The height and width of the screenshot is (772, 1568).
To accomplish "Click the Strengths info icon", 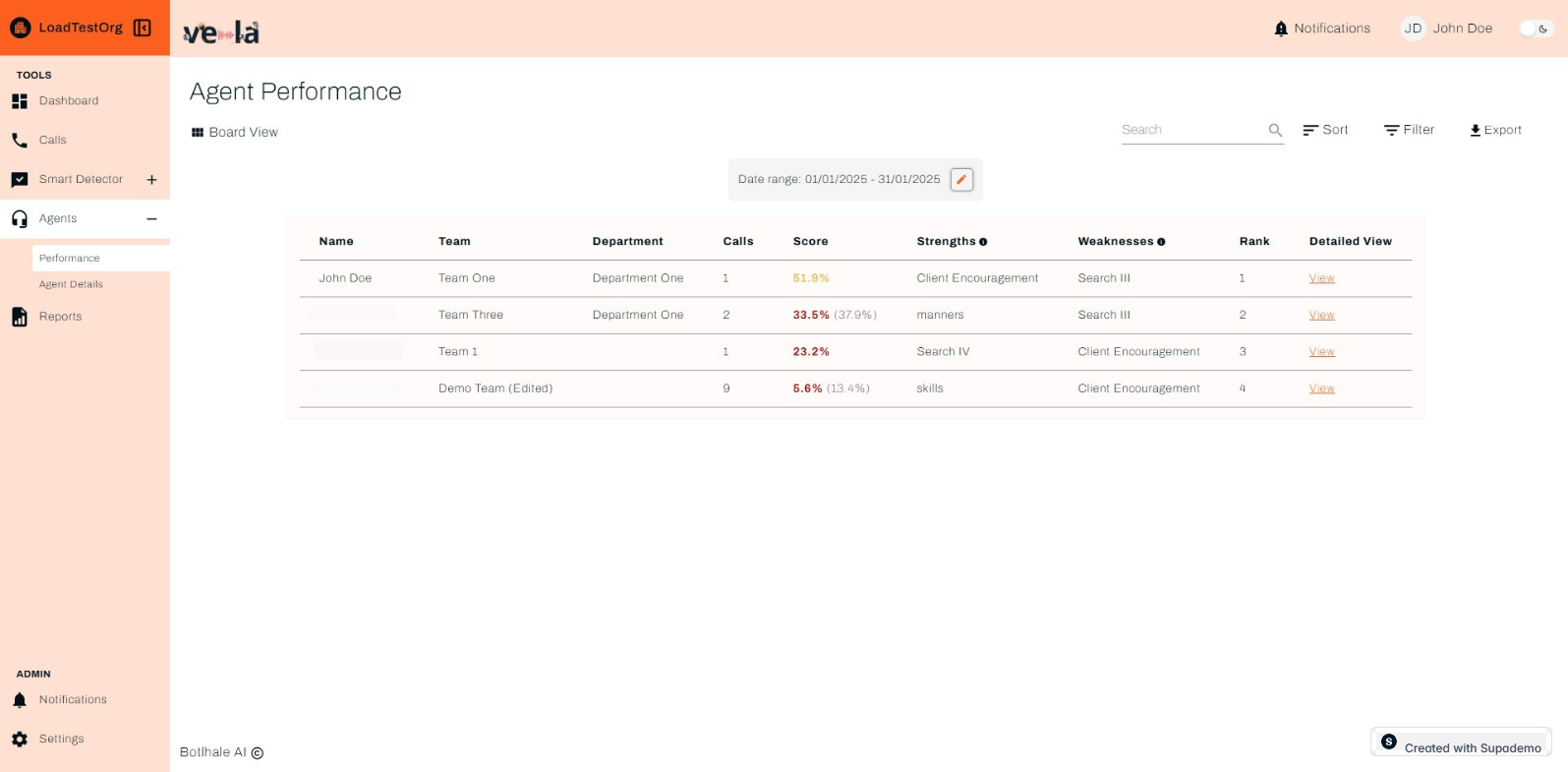I will point(983,242).
